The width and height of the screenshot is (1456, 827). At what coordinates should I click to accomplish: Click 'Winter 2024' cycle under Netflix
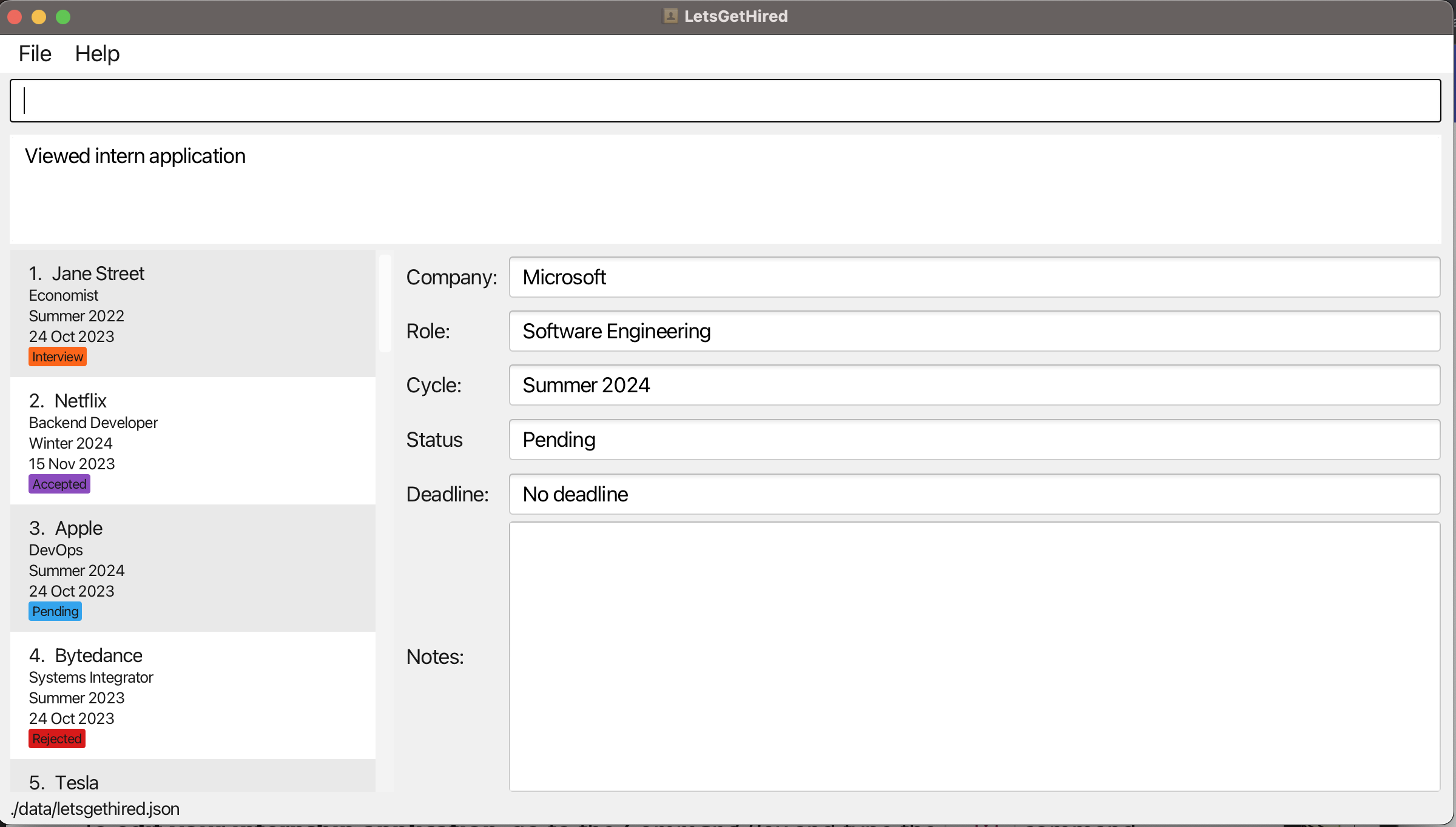[71, 443]
